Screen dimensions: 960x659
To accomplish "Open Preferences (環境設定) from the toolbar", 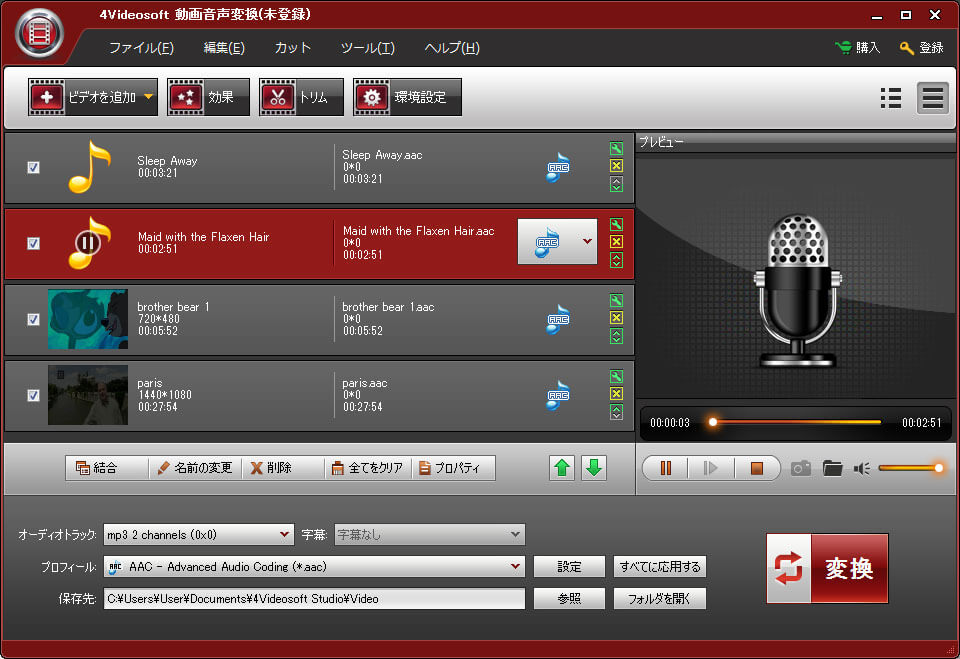I will click(407, 97).
